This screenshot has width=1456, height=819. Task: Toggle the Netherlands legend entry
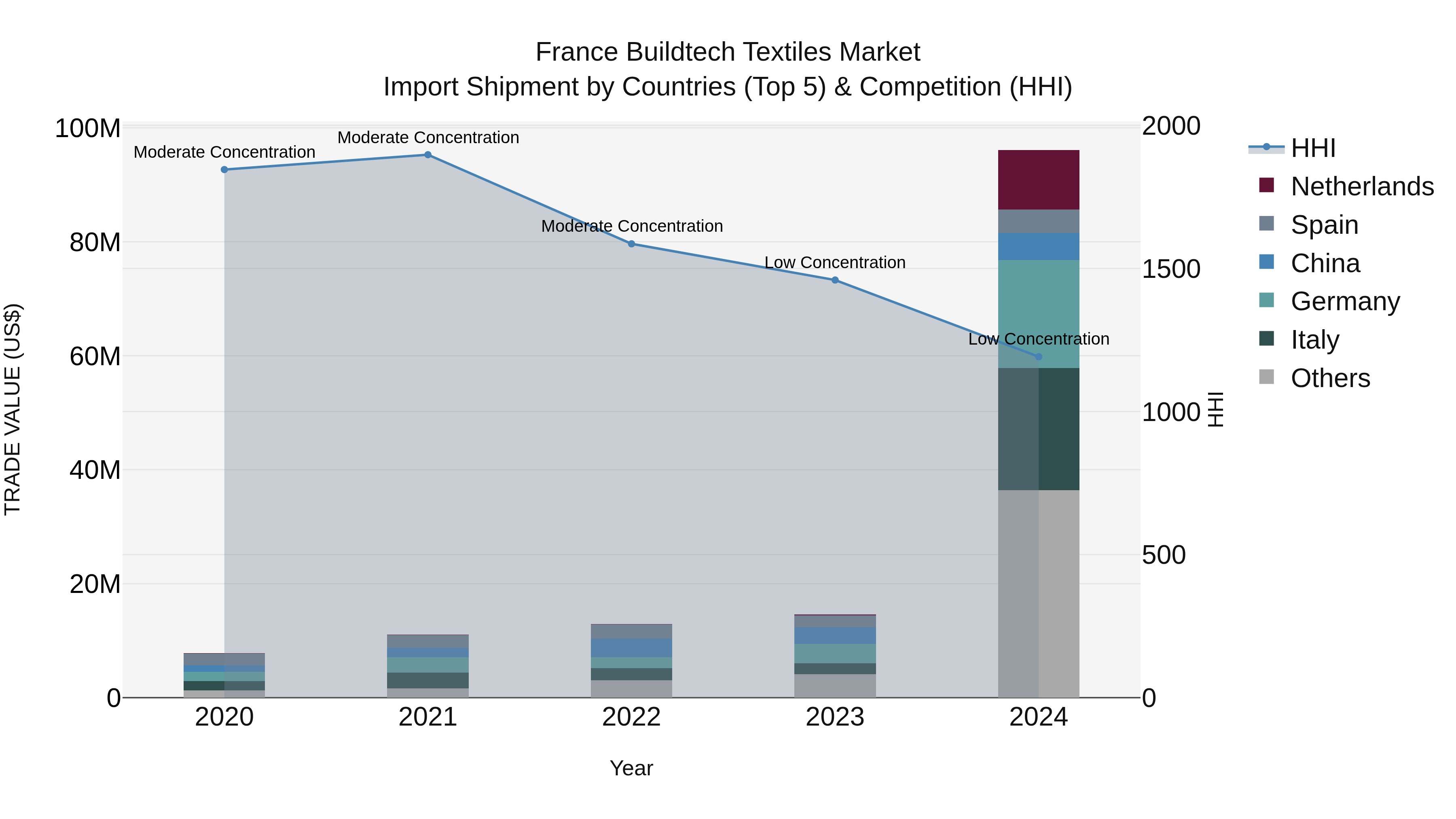click(1347, 186)
